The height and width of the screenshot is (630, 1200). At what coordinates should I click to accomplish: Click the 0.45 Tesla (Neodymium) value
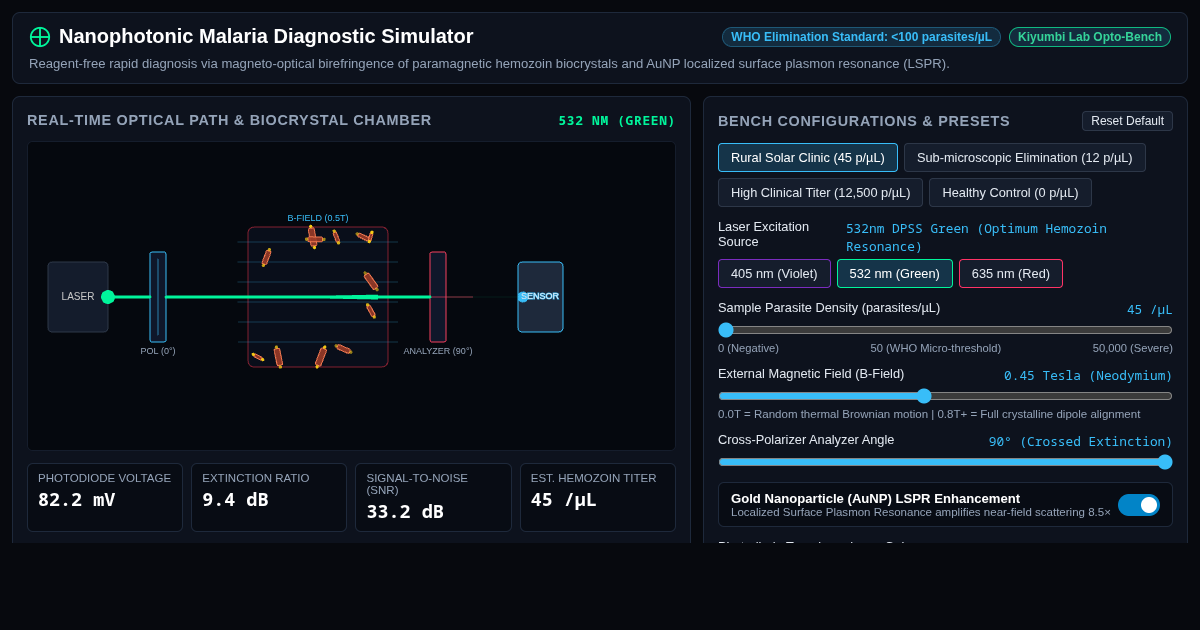(x=1088, y=375)
